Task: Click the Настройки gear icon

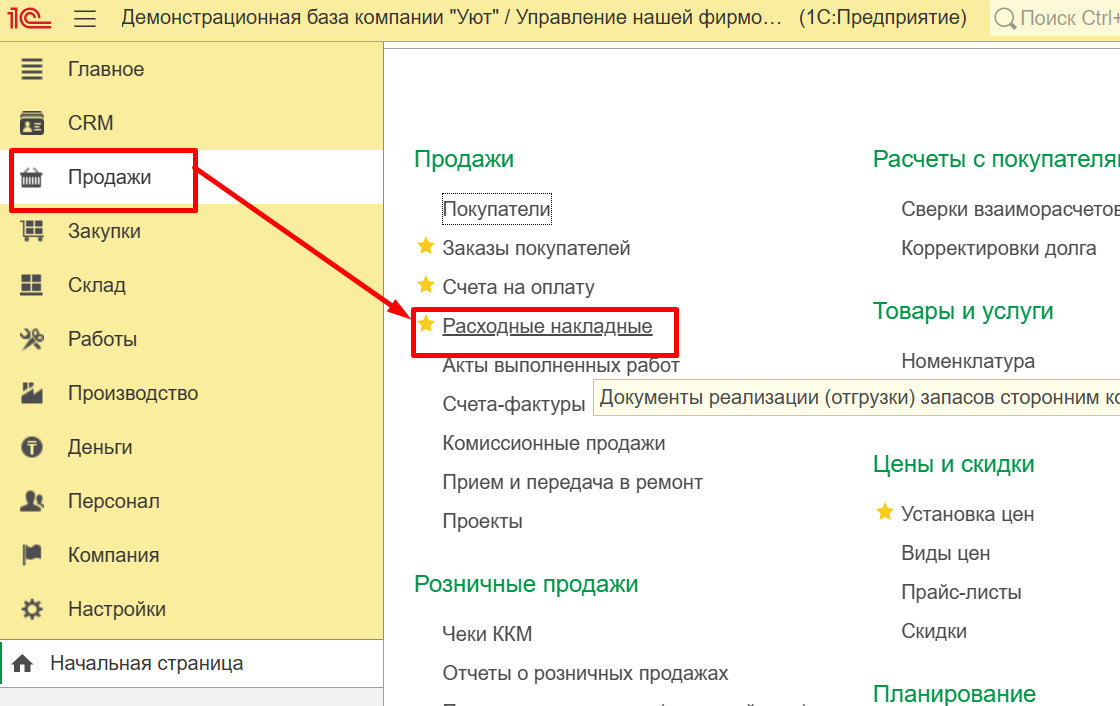Action: point(32,609)
